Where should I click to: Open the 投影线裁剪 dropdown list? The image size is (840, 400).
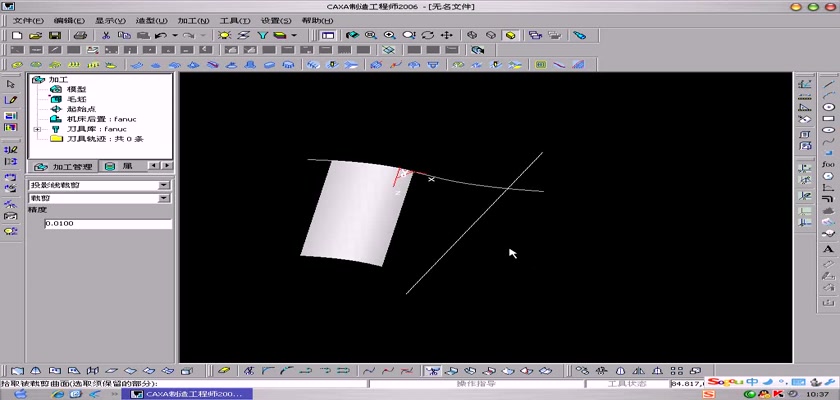164,185
